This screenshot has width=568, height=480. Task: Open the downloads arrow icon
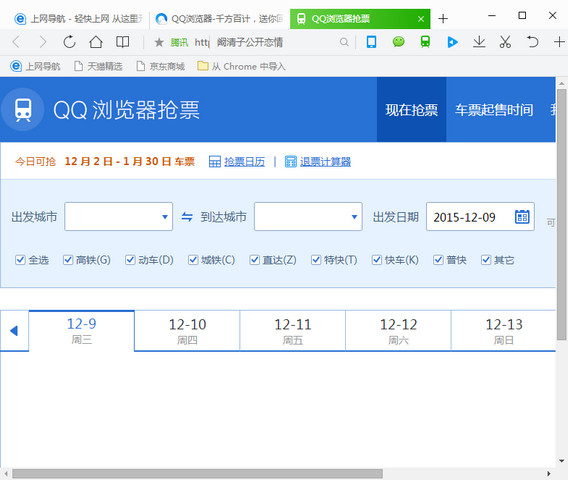479,42
